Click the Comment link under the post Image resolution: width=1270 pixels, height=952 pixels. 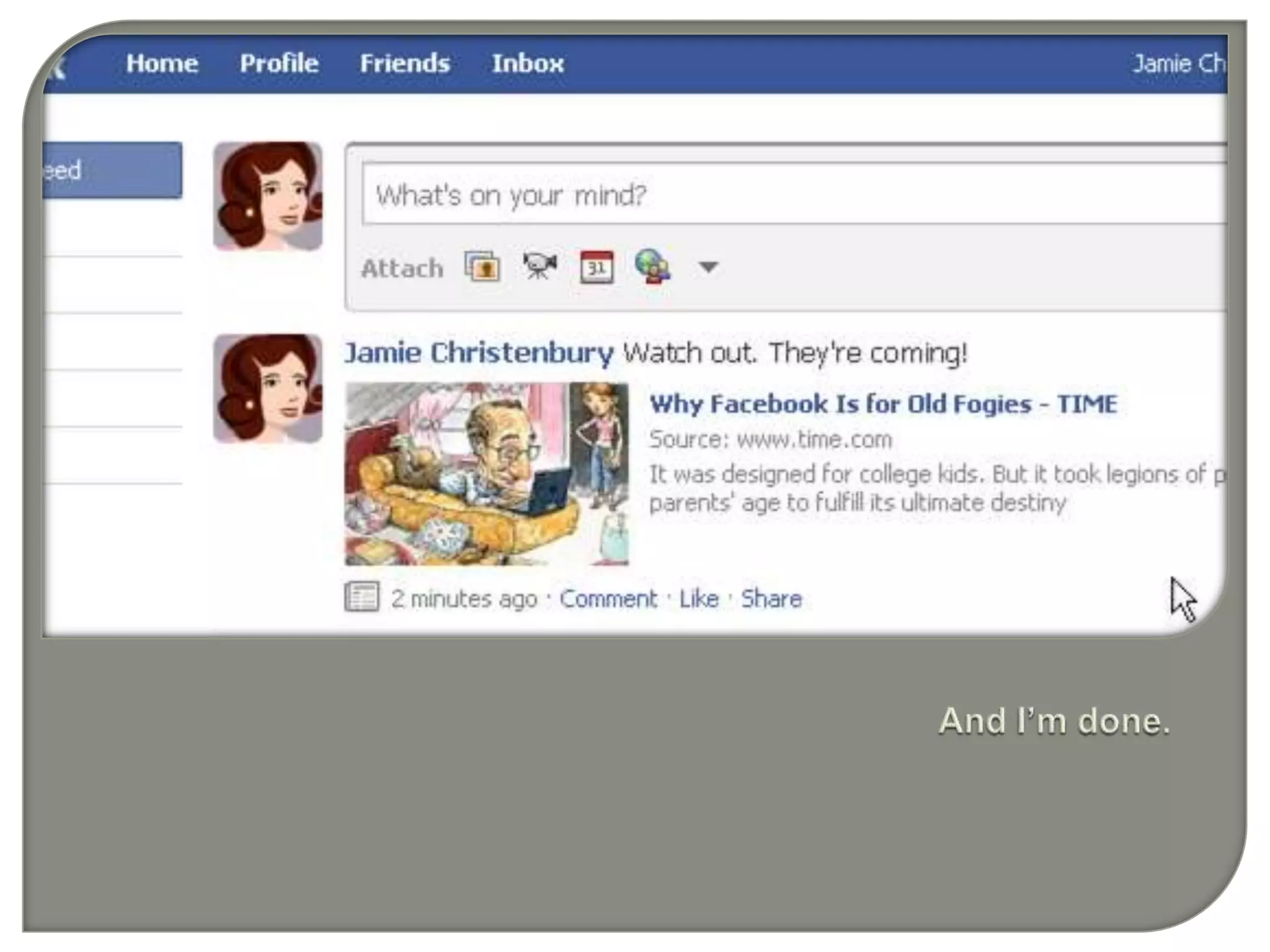point(608,599)
